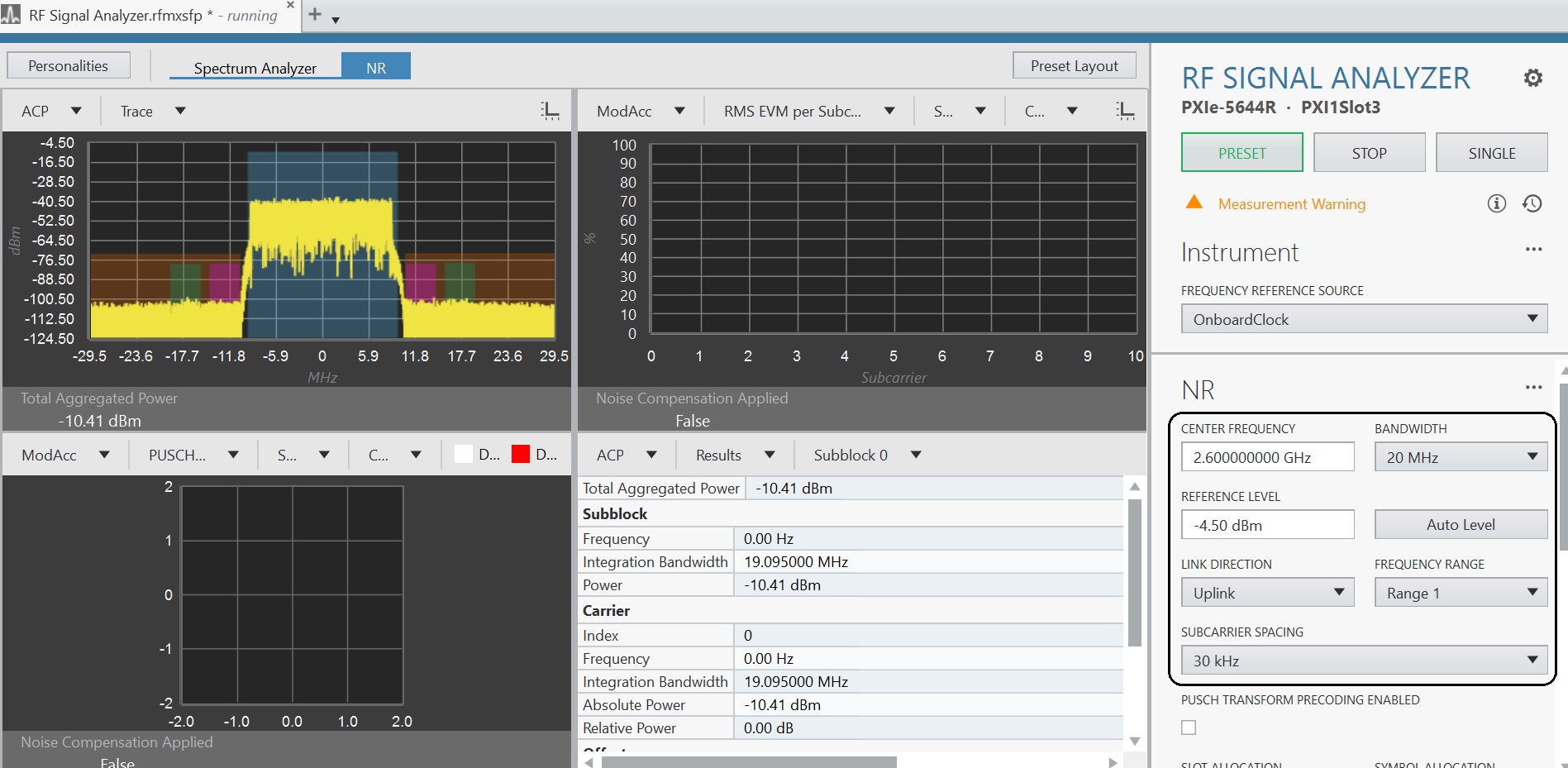Toggle the red D... legend swatch
The image size is (1568, 768).
(x=521, y=454)
